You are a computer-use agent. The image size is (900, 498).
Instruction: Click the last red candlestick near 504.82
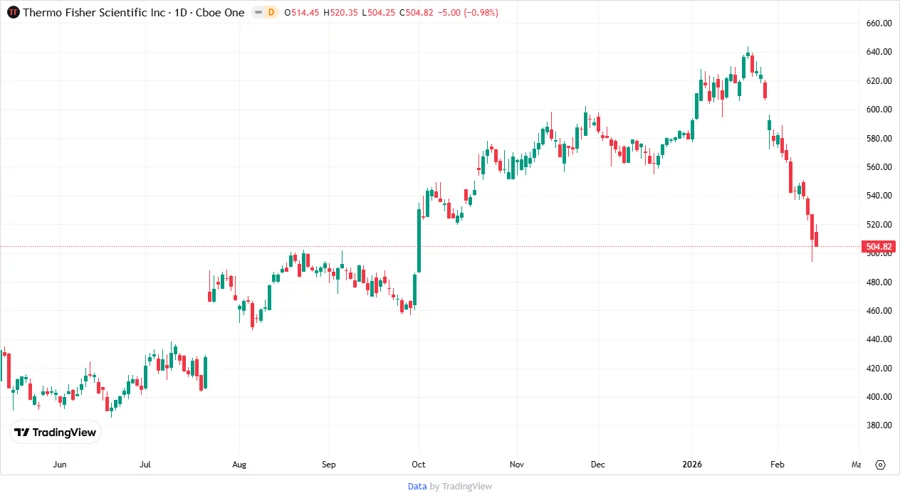point(816,237)
